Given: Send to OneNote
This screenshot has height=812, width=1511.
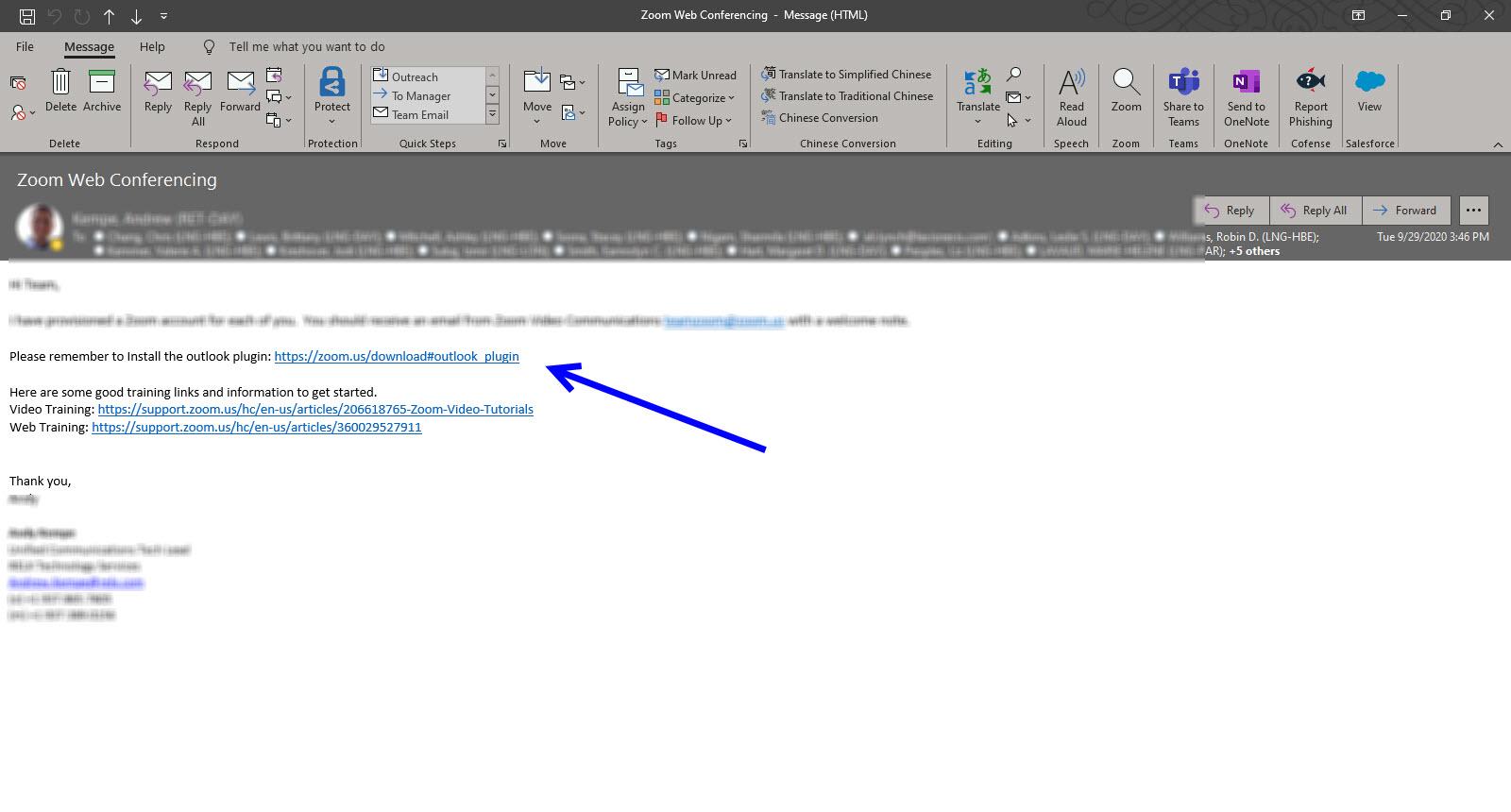Looking at the screenshot, I should point(1247,97).
